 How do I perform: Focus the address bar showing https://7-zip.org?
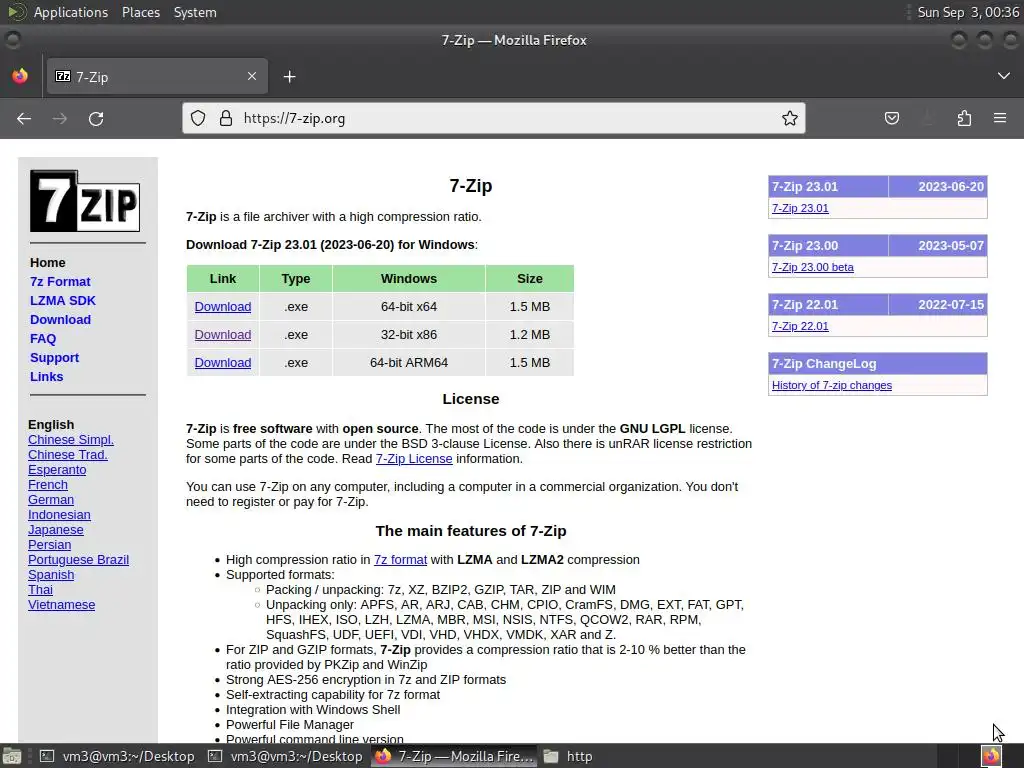click(493, 118)
